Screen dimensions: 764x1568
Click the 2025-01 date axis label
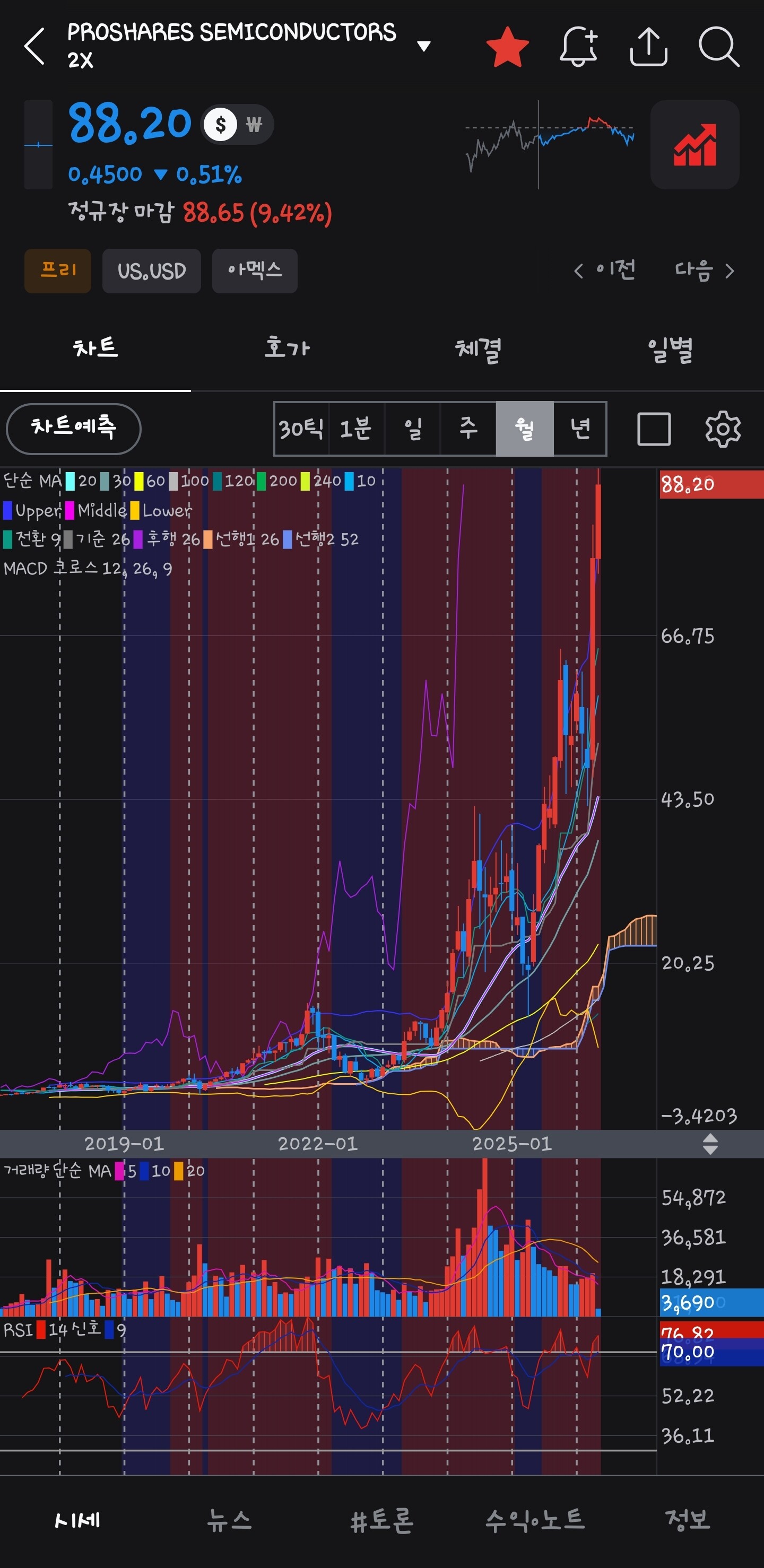[512, 1144]
